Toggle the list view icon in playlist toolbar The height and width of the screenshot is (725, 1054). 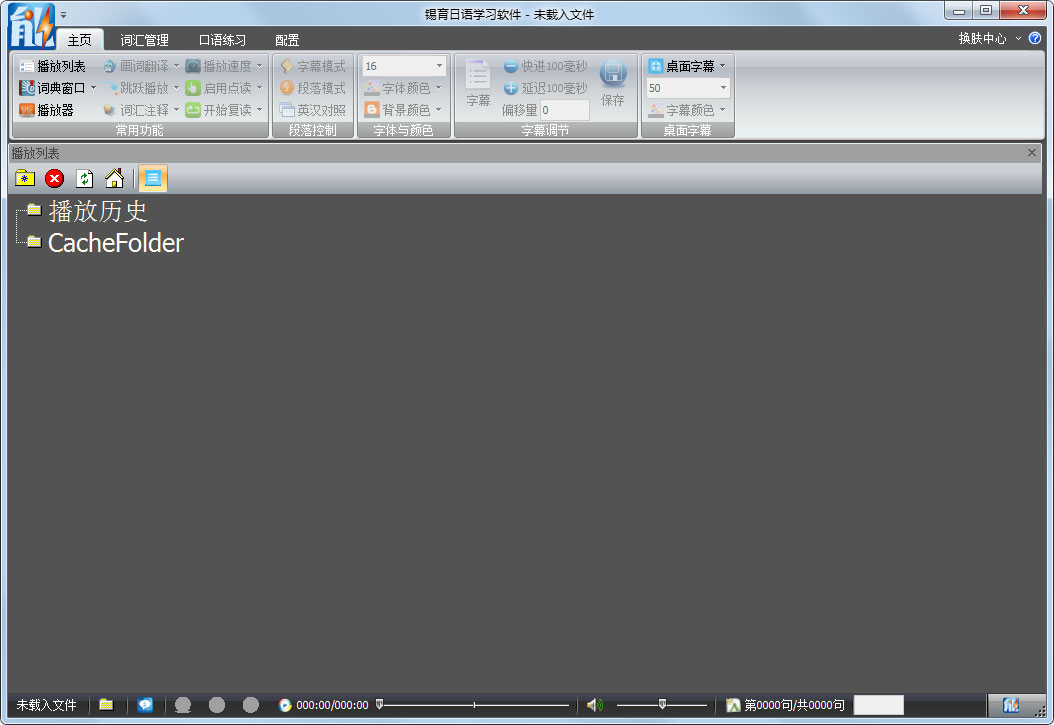153,178
